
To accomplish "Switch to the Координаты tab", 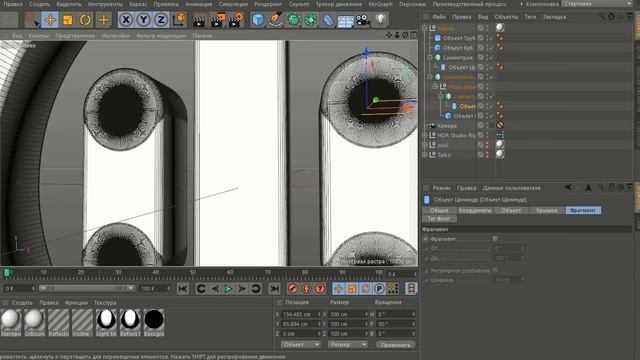I will click(475, 211).
